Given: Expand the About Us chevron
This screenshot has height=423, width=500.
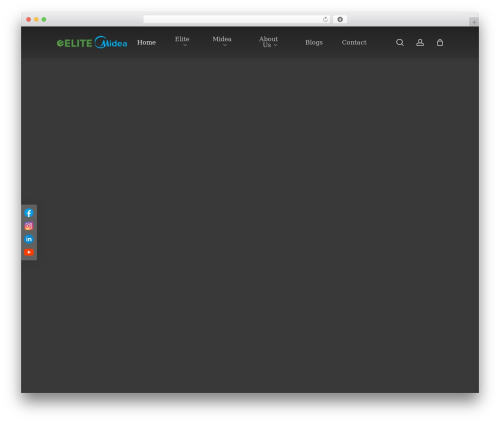Looking at the screenshot, I should [275, 45].
